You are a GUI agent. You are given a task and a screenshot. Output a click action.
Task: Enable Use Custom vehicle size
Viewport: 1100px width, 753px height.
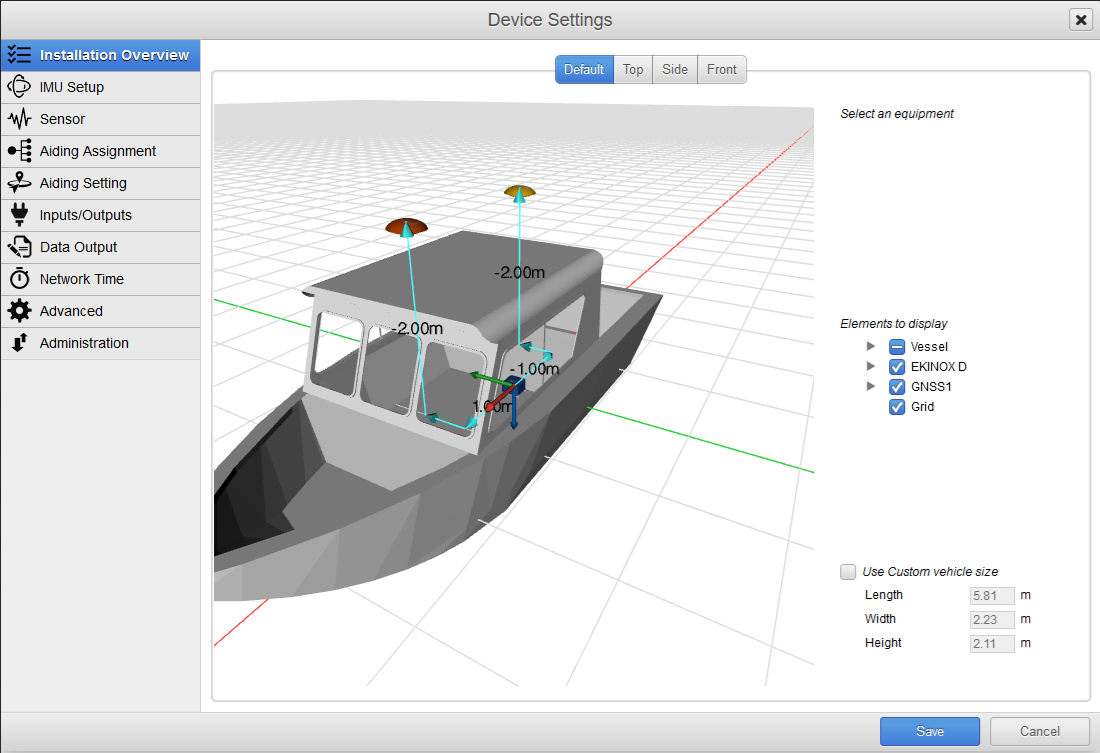[848, 572]
